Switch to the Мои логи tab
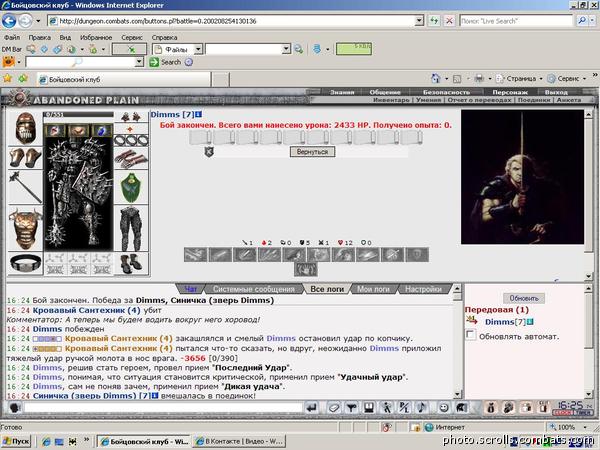 [373, 289]
